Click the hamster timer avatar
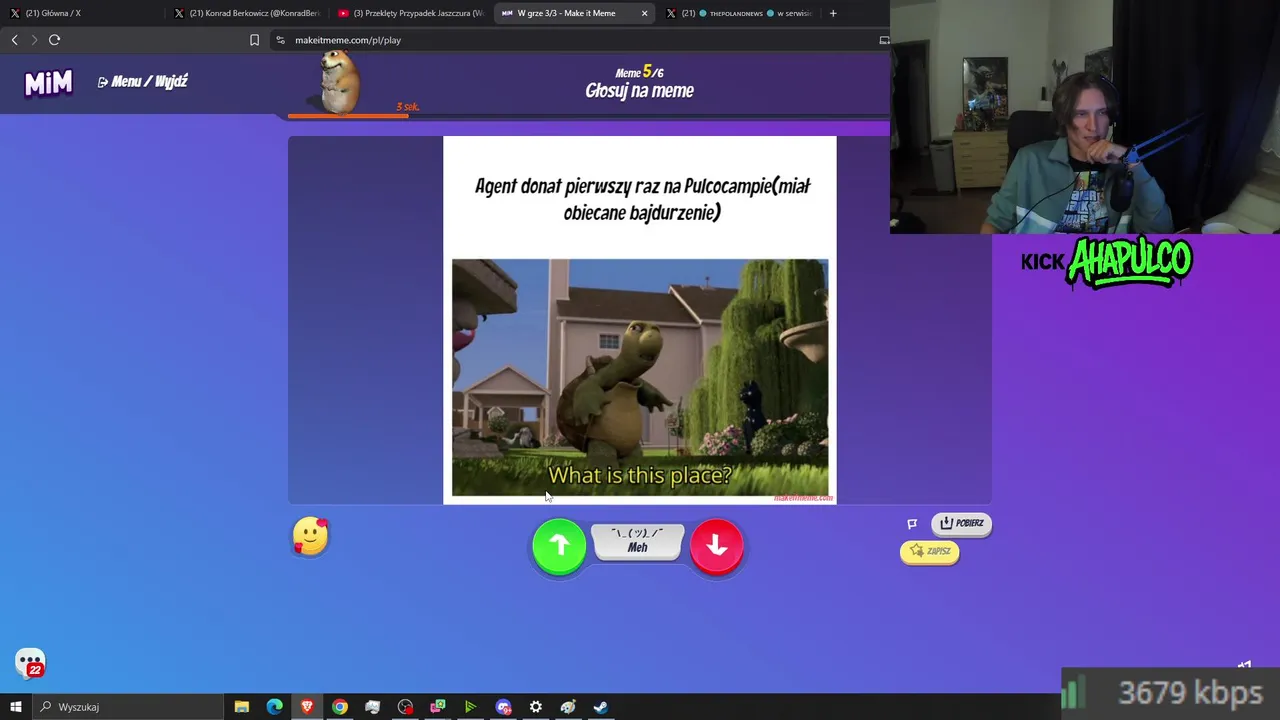The height and width of the screenshot is (720, 1280). tap(340, 83)
